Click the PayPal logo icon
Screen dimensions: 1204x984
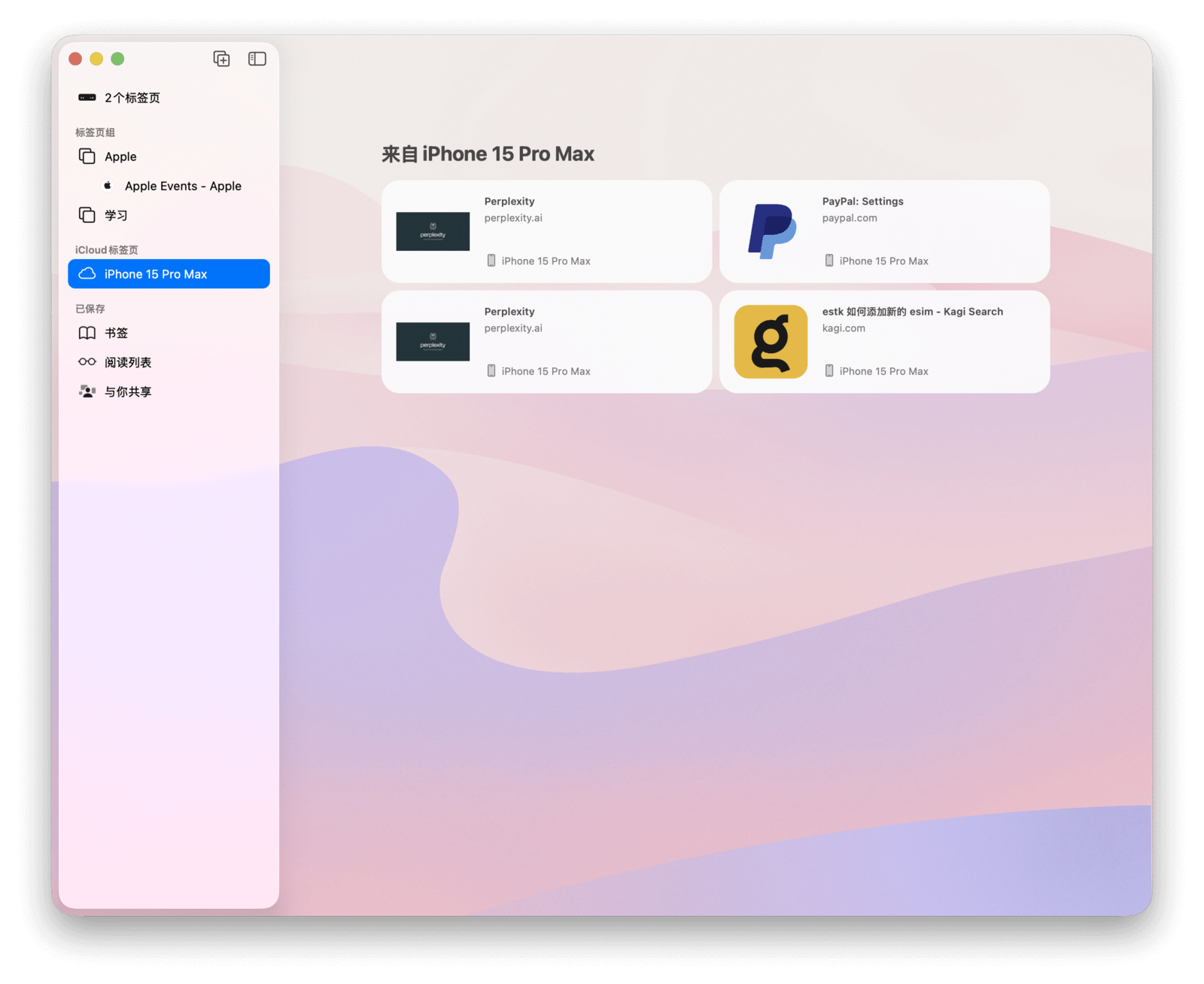[771, 231]
